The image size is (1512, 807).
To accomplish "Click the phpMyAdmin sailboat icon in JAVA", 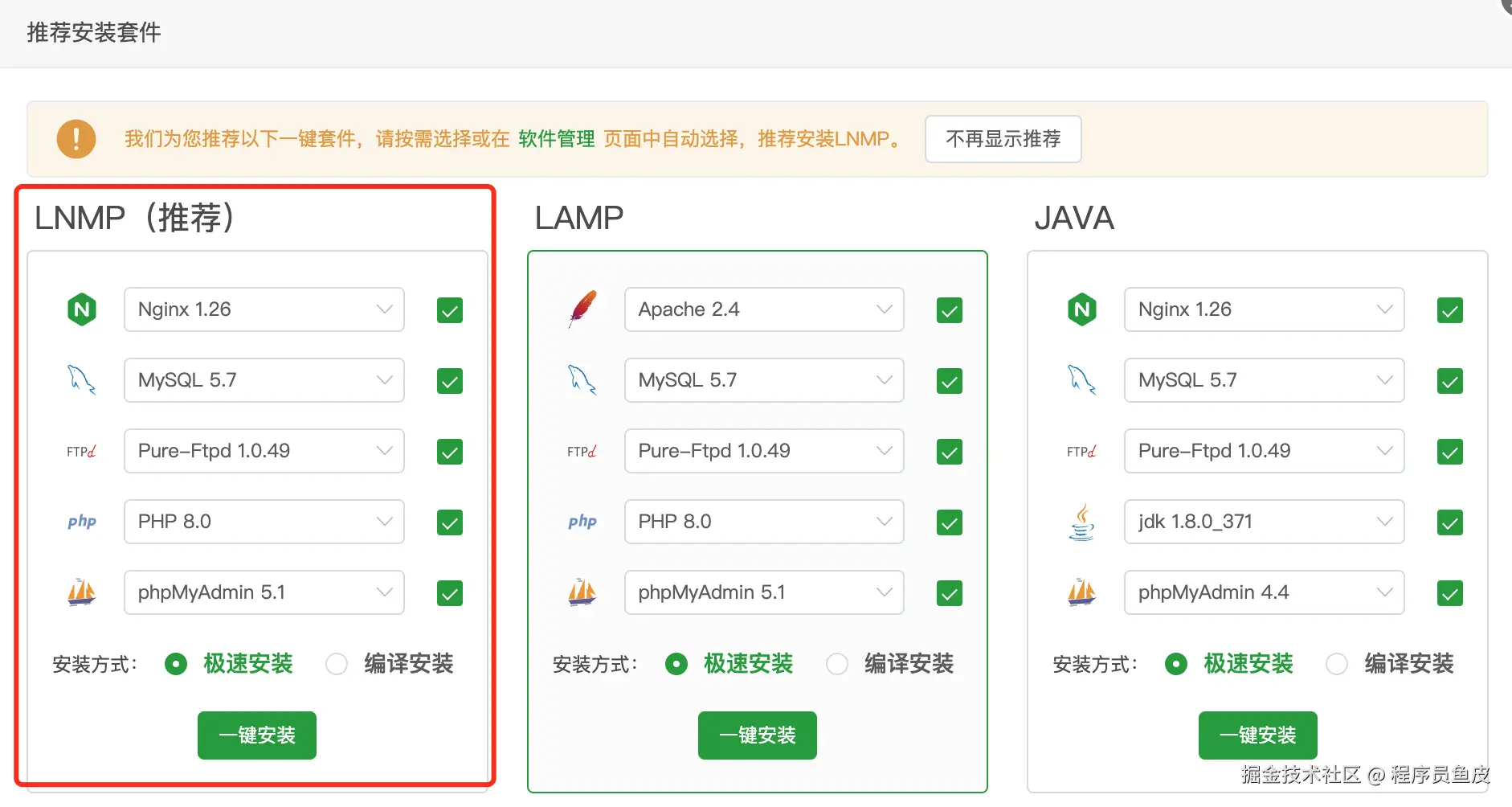I will (x=1082, y=592).
